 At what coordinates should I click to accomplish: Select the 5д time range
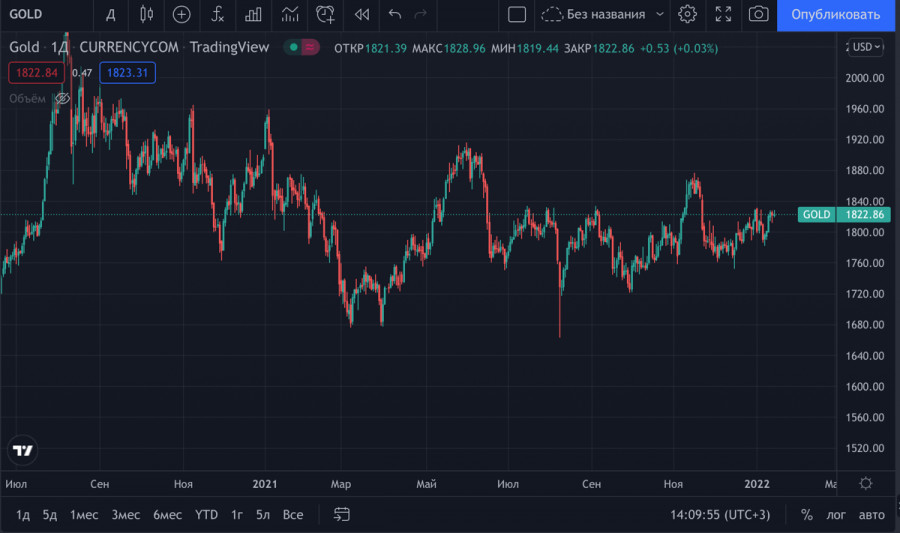(50, 515)
